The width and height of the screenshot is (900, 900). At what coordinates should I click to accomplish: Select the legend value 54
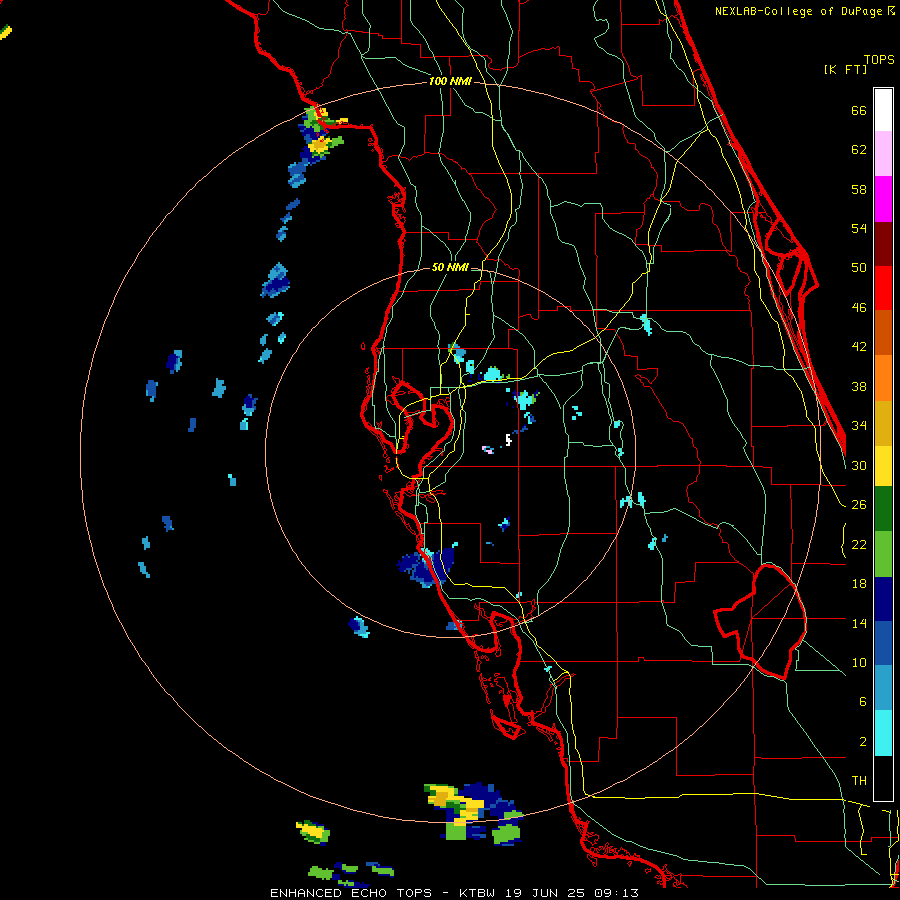click(x=859, y=228)
